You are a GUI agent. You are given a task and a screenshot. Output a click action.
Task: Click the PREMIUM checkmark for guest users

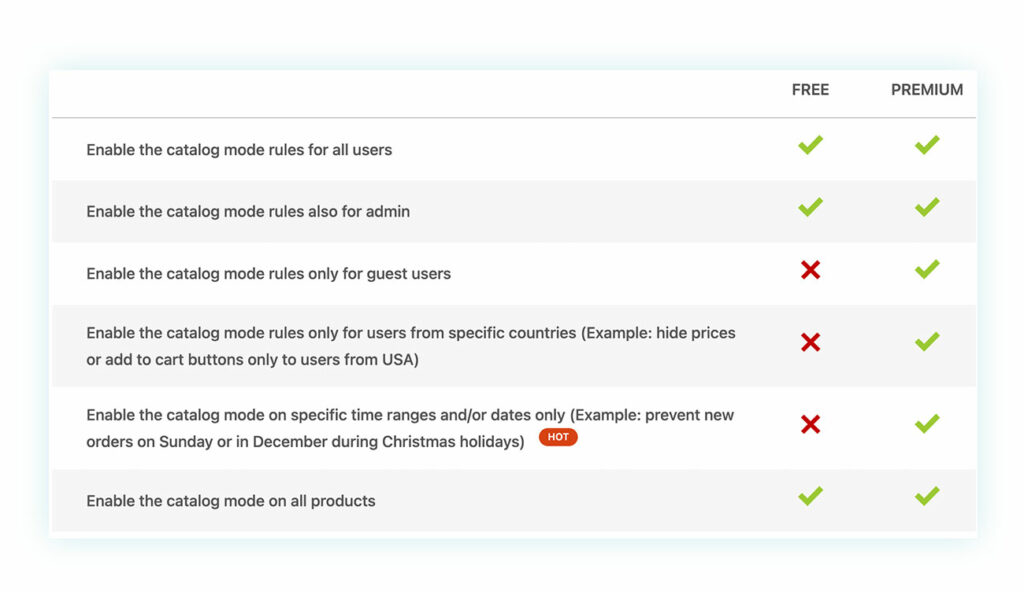[x=927, y=269]
